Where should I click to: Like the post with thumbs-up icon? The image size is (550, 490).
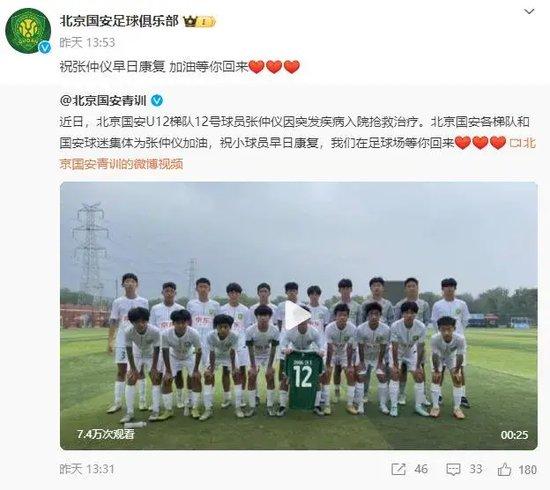[x=504, y=469]
